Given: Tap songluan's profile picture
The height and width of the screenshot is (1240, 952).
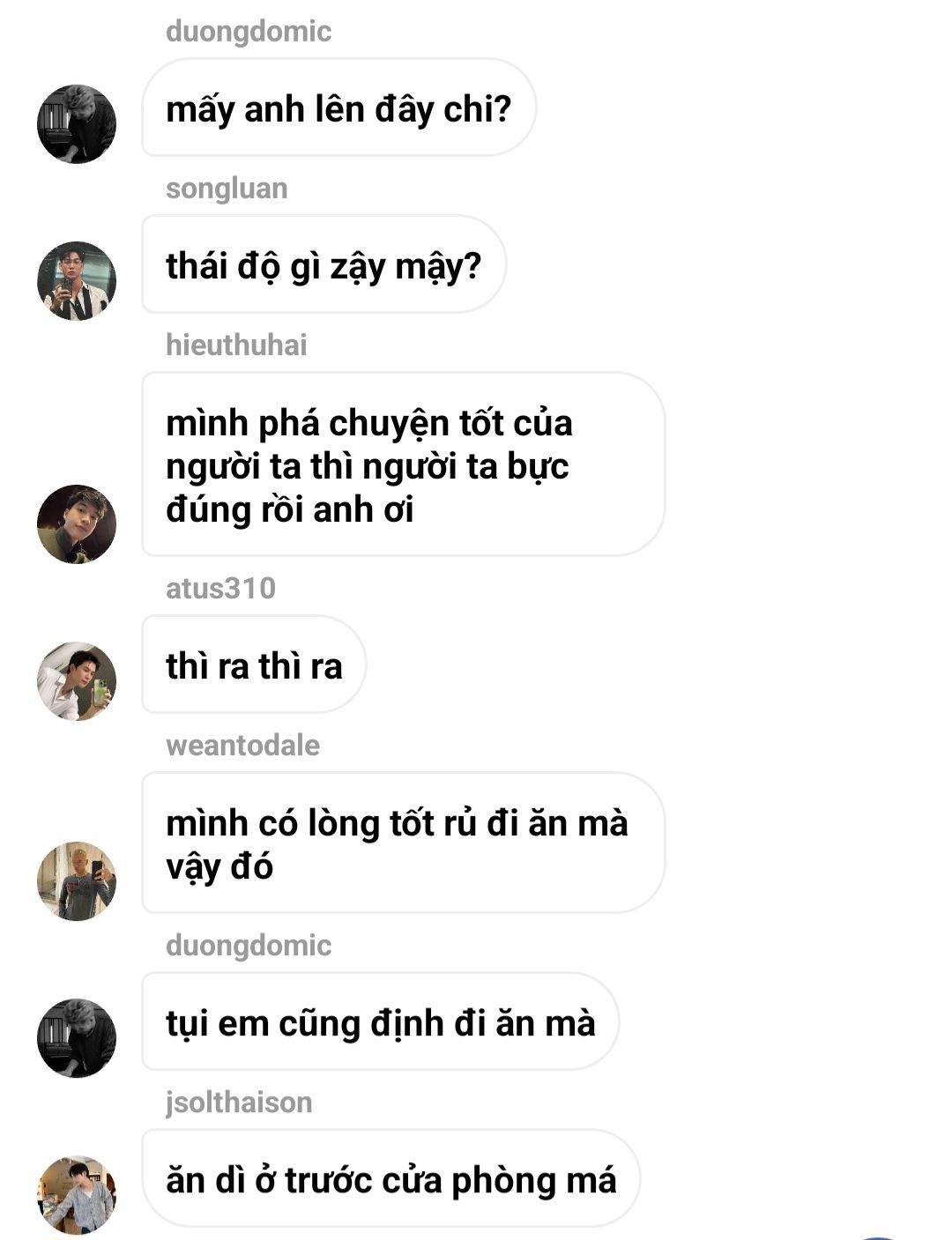Looking at the screenshot, I should coord(77,280).
